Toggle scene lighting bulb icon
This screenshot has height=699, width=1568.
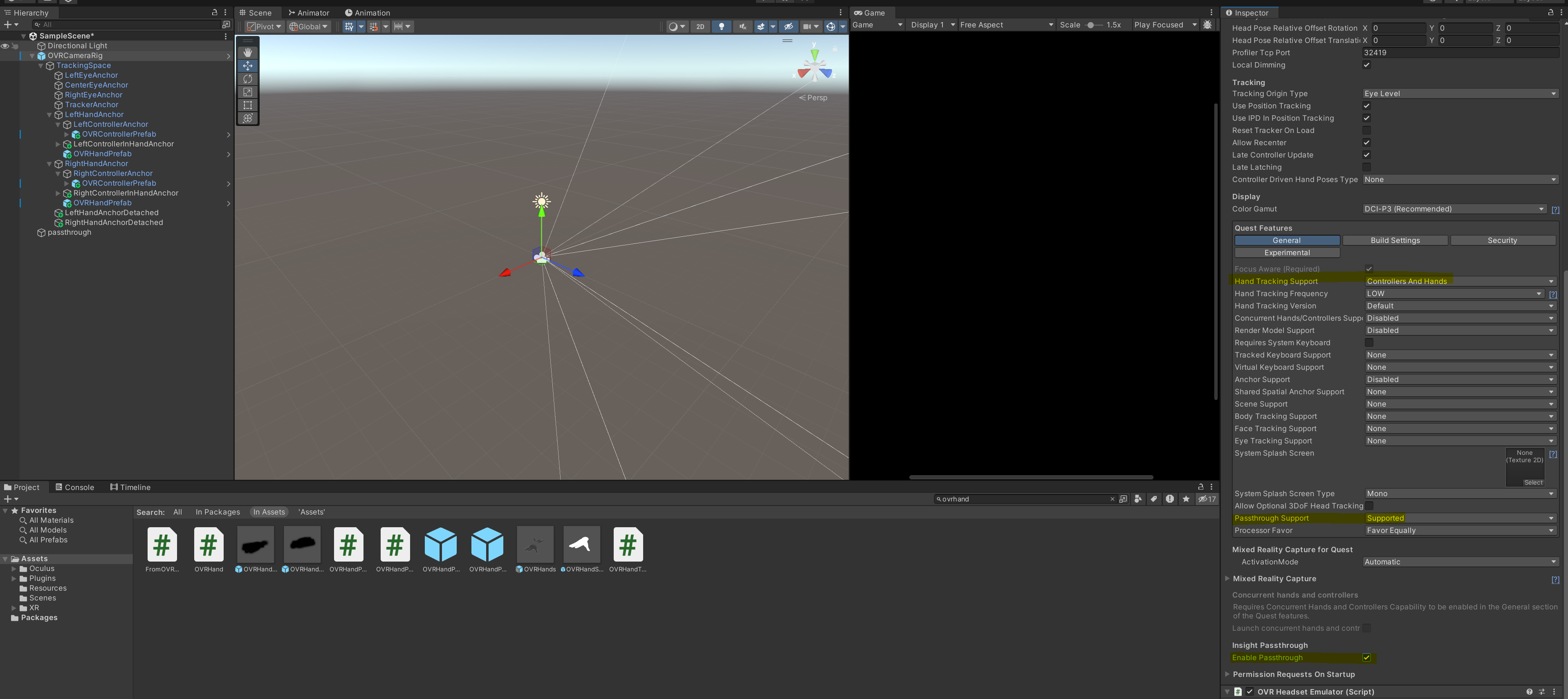[721, 26]
